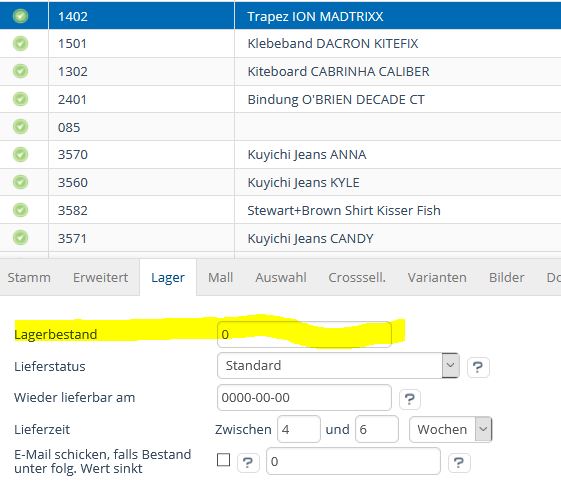
Task: Click green status icon for article 1501
Action: click(x=20, y=43)
